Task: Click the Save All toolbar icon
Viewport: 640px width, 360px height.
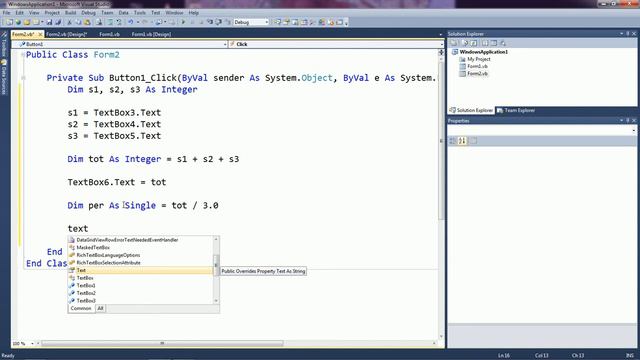Action: [58, 22]
